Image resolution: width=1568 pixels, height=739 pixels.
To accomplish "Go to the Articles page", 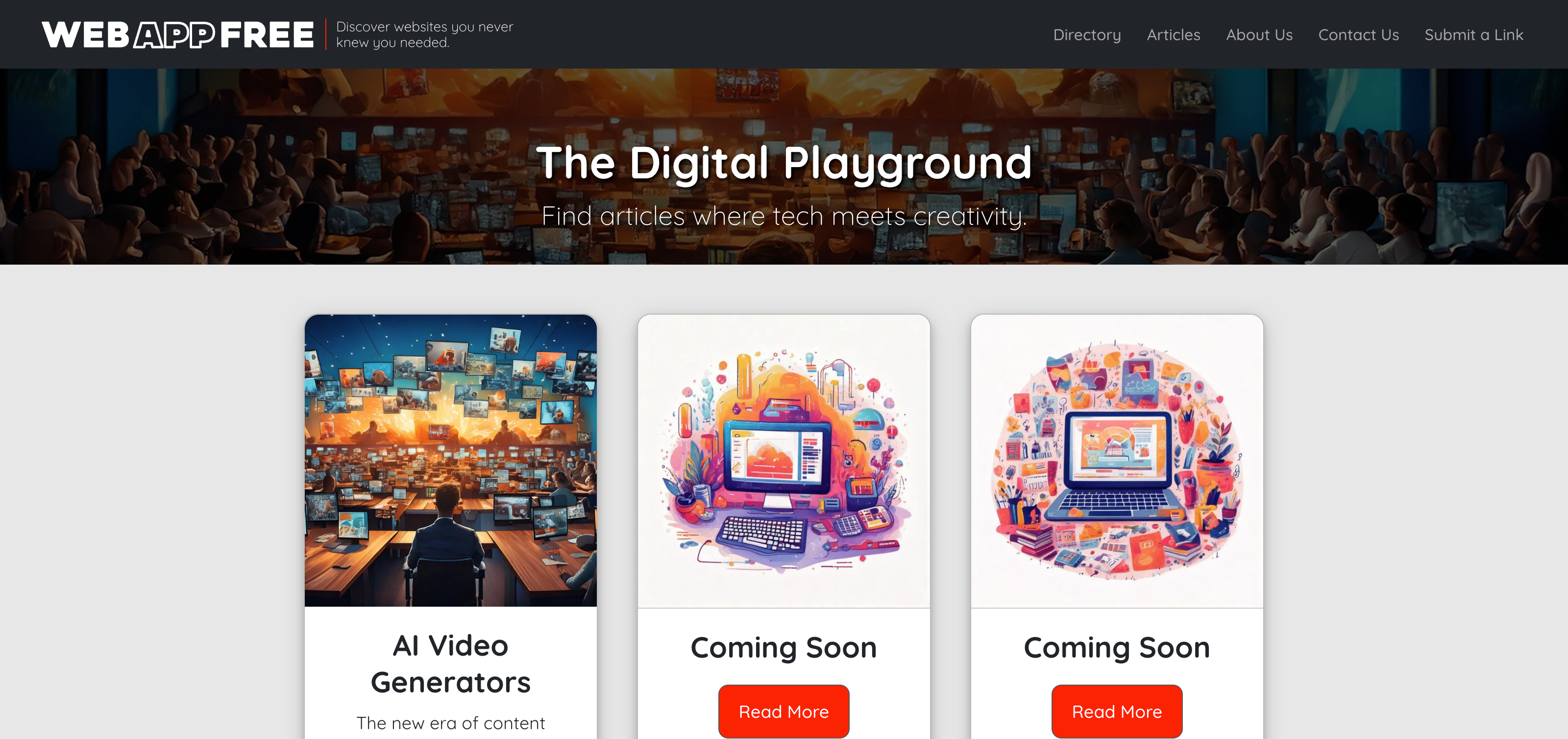I will (1174, 35).
